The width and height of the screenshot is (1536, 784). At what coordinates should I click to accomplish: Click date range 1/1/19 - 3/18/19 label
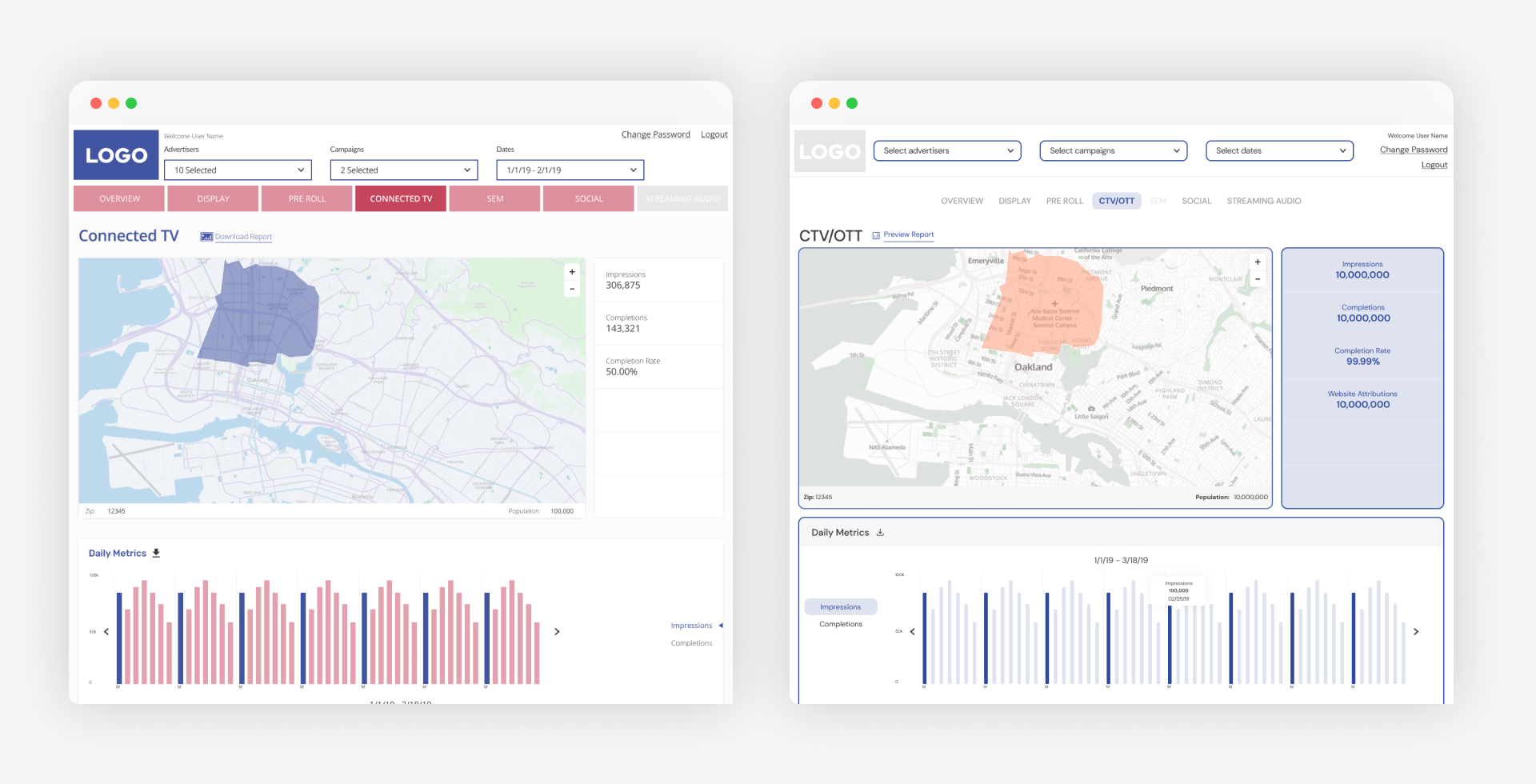pyautogui.click(x=1121, y=560)
